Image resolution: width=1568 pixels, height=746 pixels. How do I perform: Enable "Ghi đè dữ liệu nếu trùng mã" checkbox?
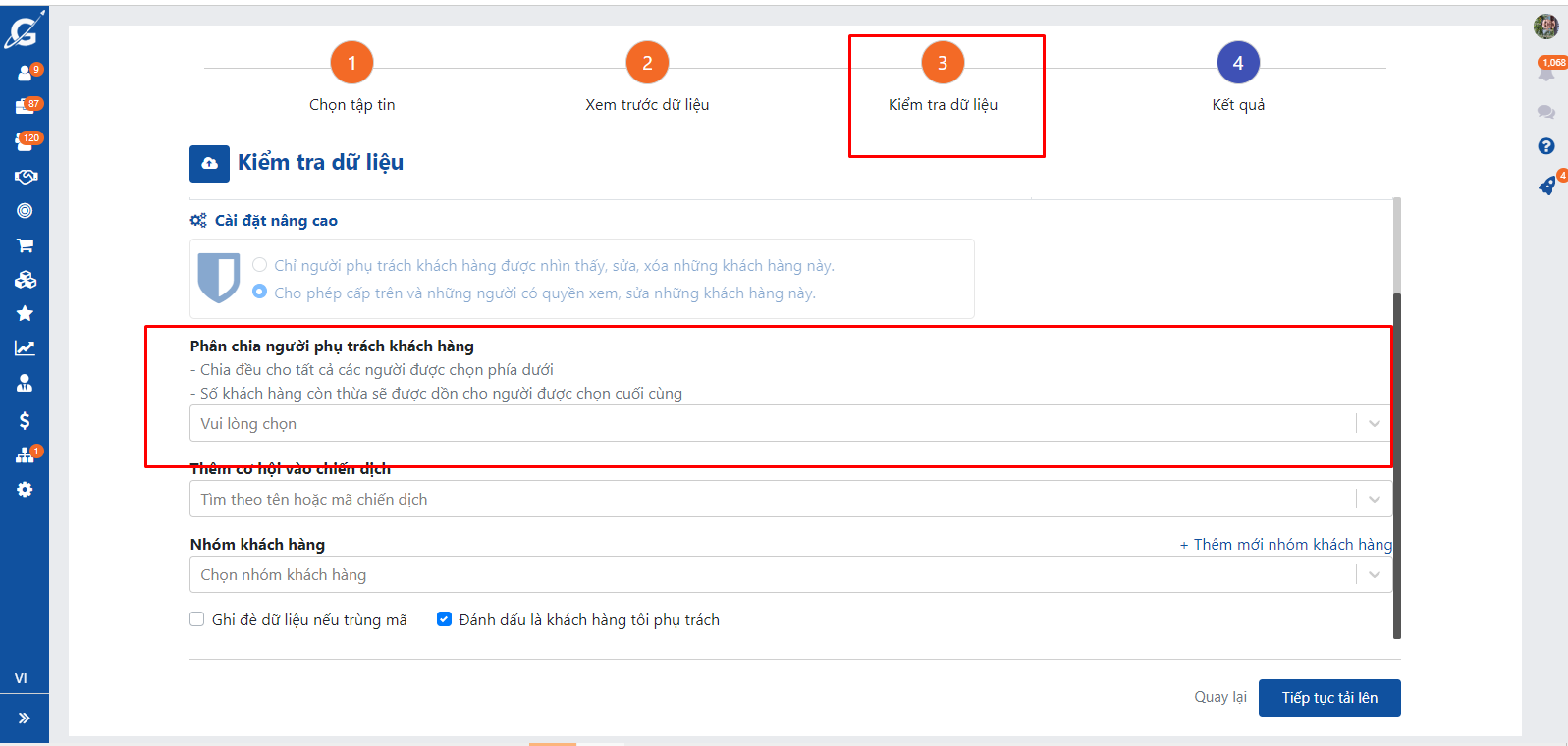[197, 619]
